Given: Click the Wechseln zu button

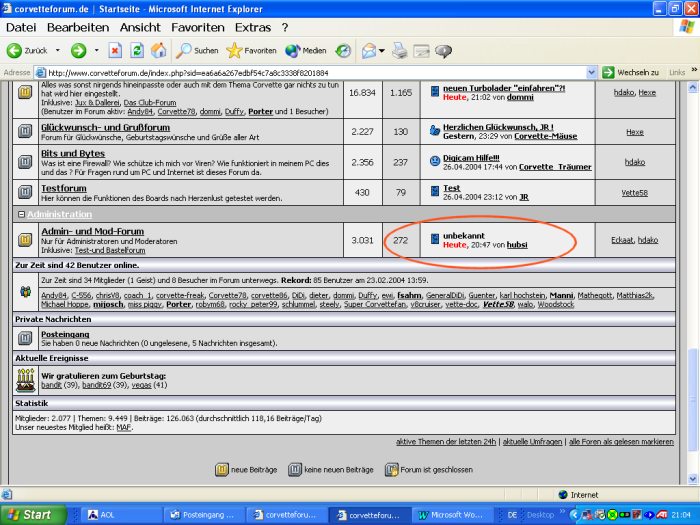Looking at the screenshot, I should coord(630,73).
